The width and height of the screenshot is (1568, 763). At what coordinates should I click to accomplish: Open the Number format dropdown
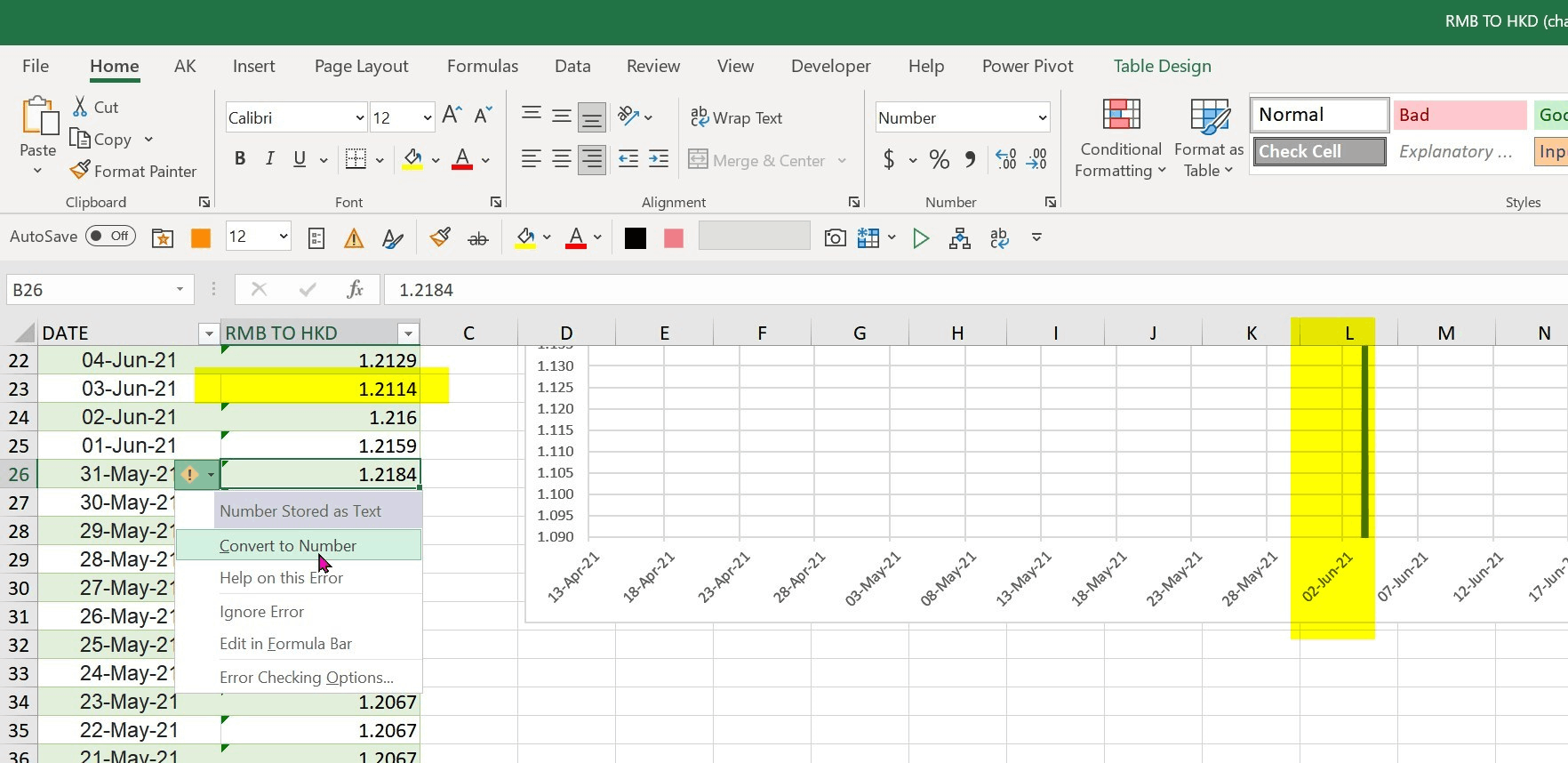tap(1043, 117)
